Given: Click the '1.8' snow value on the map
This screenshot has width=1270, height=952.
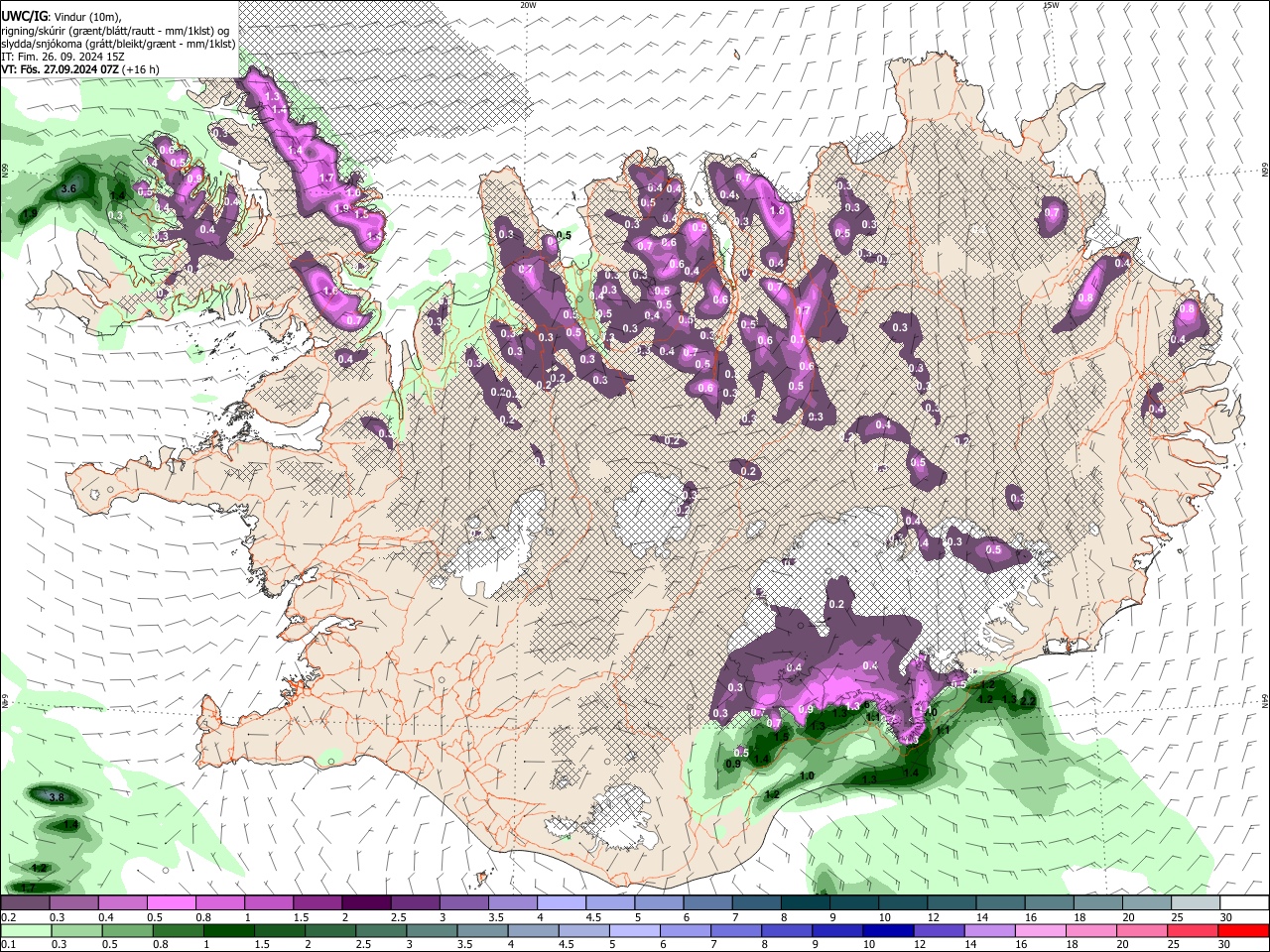Looking at the screenshot, I should 778,210.
